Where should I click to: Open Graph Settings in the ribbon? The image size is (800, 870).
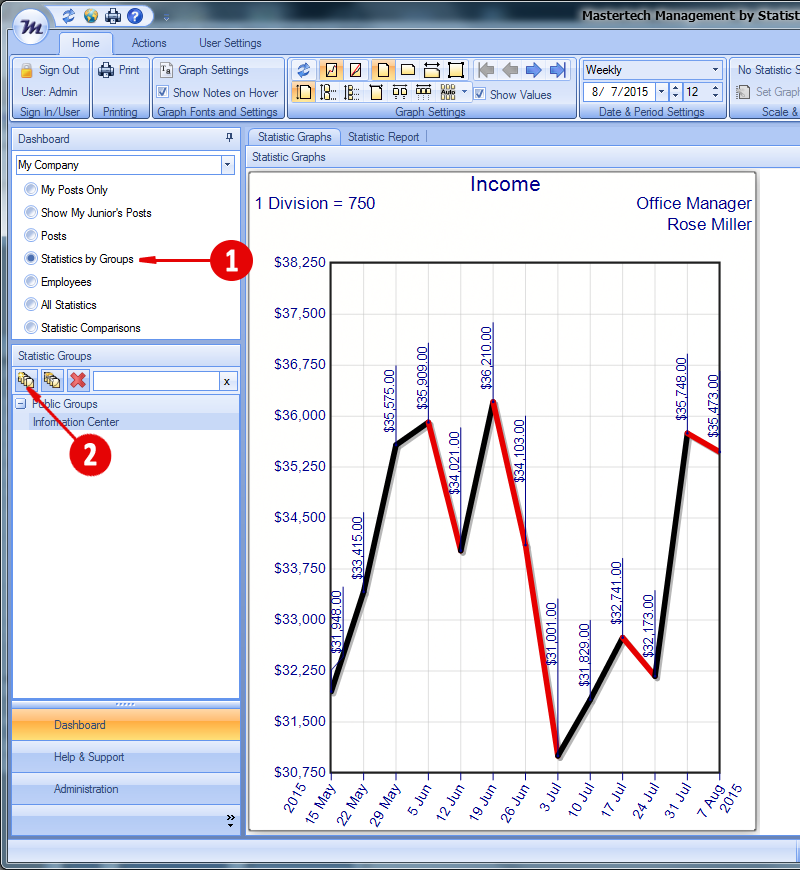(204, 70)
